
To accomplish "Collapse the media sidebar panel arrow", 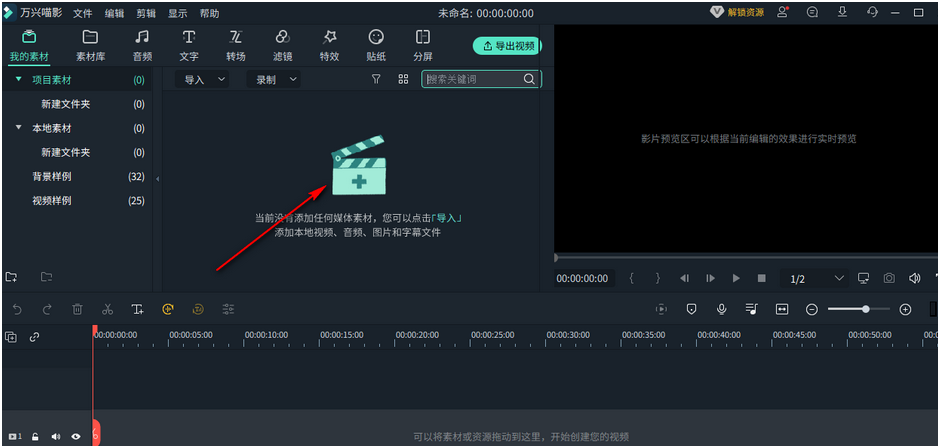I will pyautogui.click(x=157, y=178).
